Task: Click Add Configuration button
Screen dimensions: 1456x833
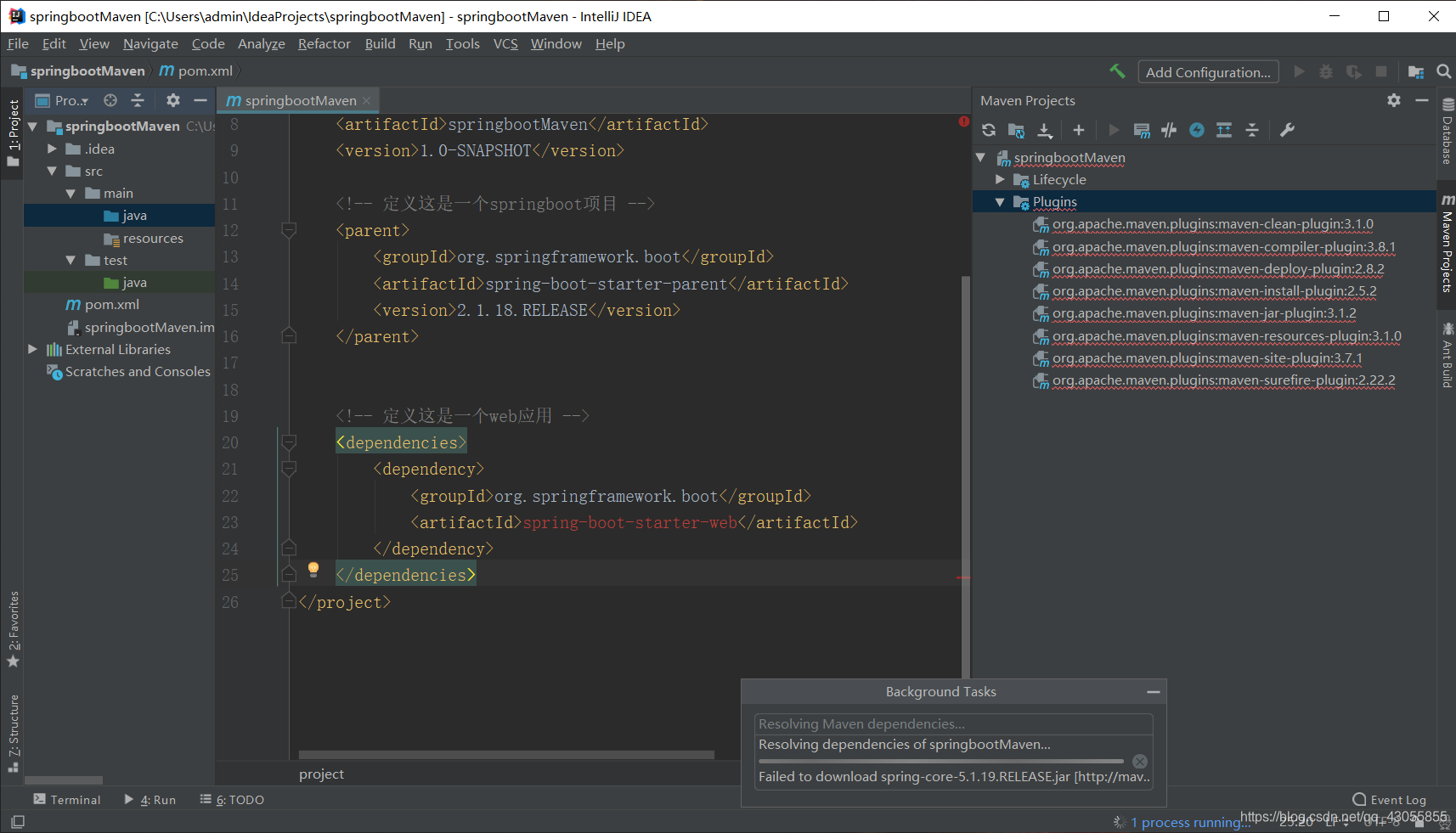Action: point(1208,72)
